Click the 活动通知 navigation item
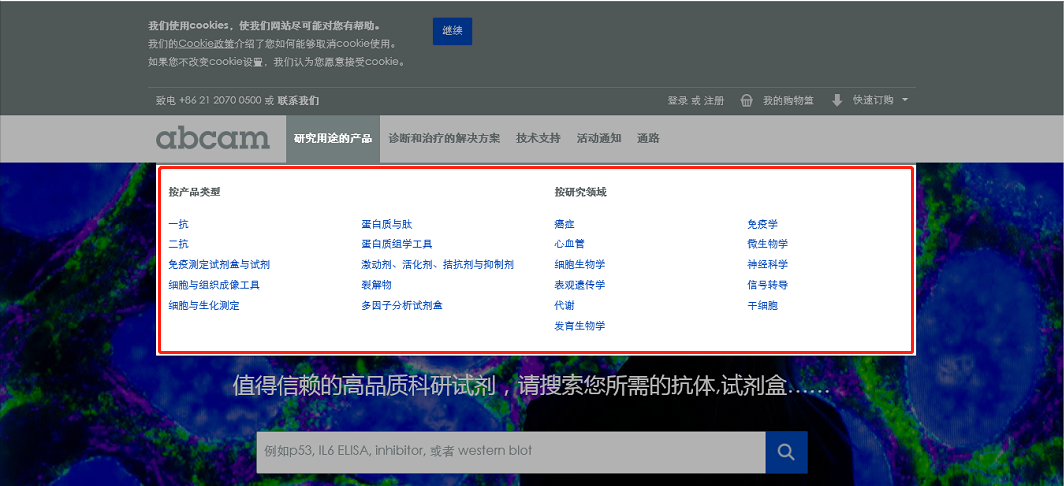The height and width of the screenshot is (486, 1064). point(599,139)
